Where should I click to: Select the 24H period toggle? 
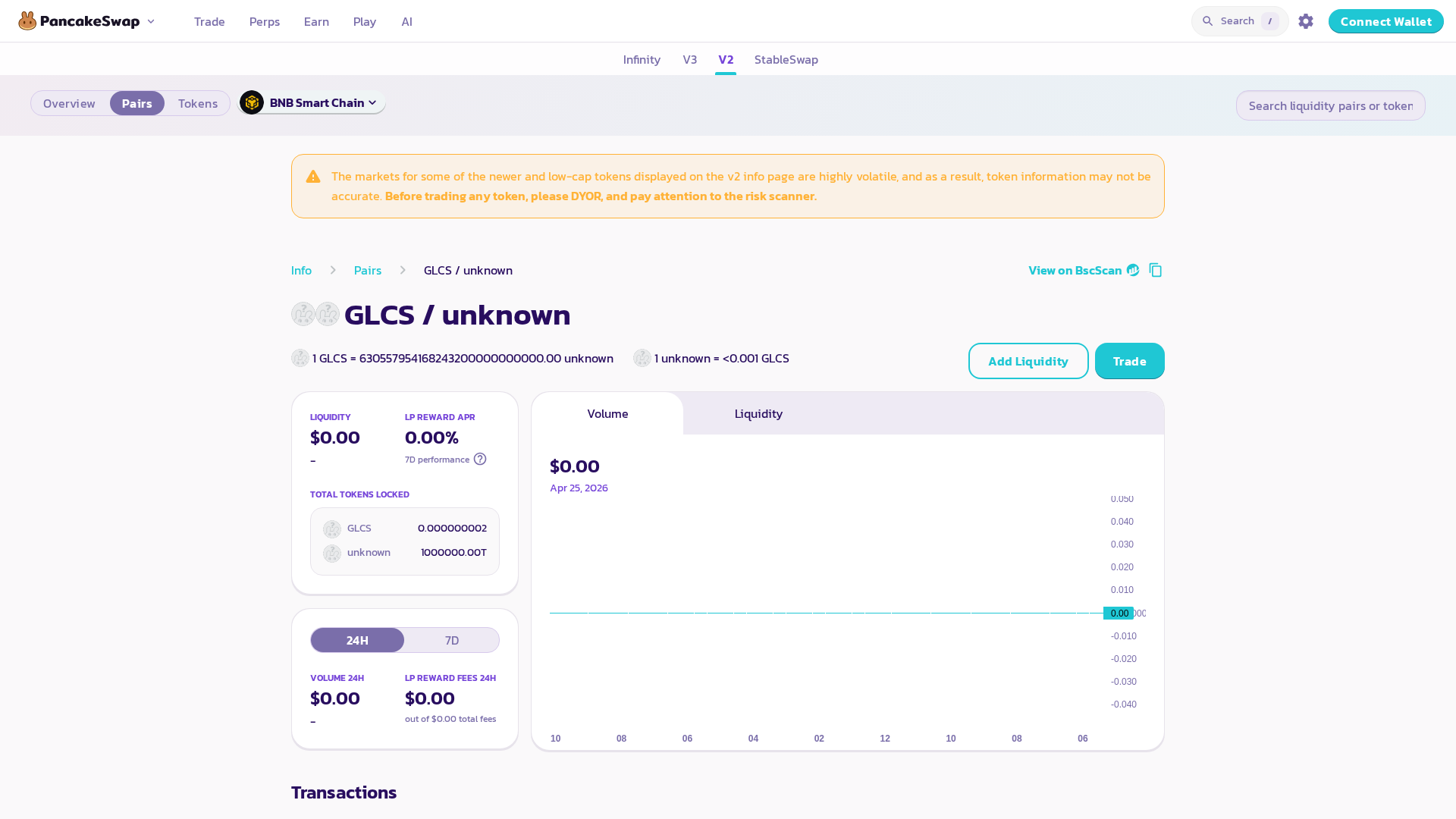point(357,640)
